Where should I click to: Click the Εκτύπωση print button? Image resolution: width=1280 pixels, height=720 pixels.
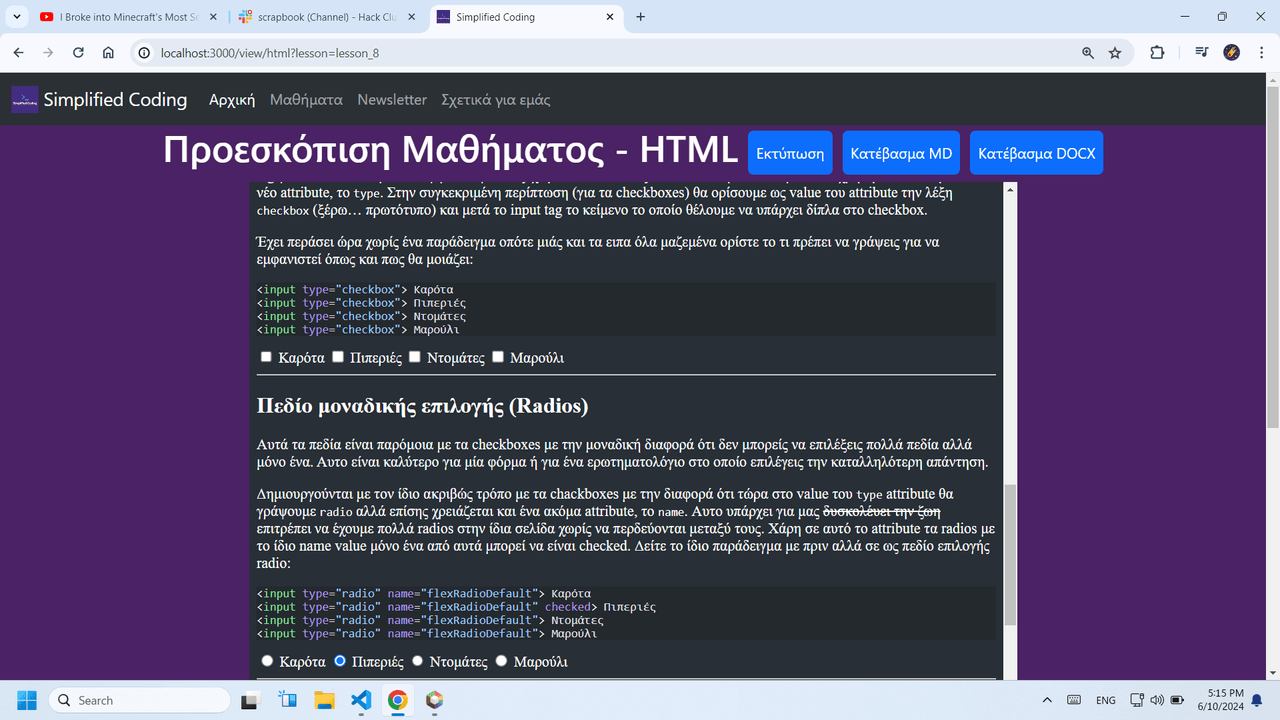click(x=790, y=154)
